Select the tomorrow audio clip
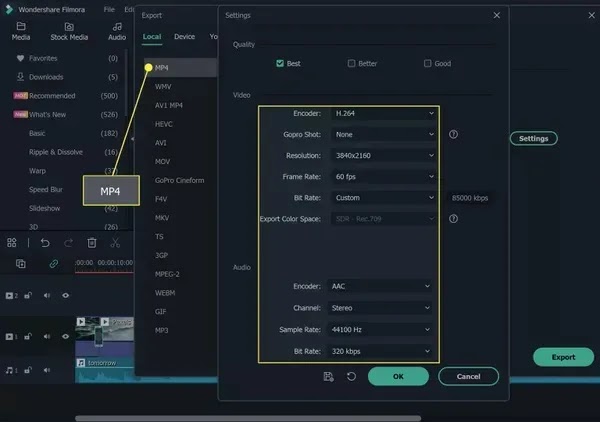Screen dimensions: 600x422 [x=104, y=370]
